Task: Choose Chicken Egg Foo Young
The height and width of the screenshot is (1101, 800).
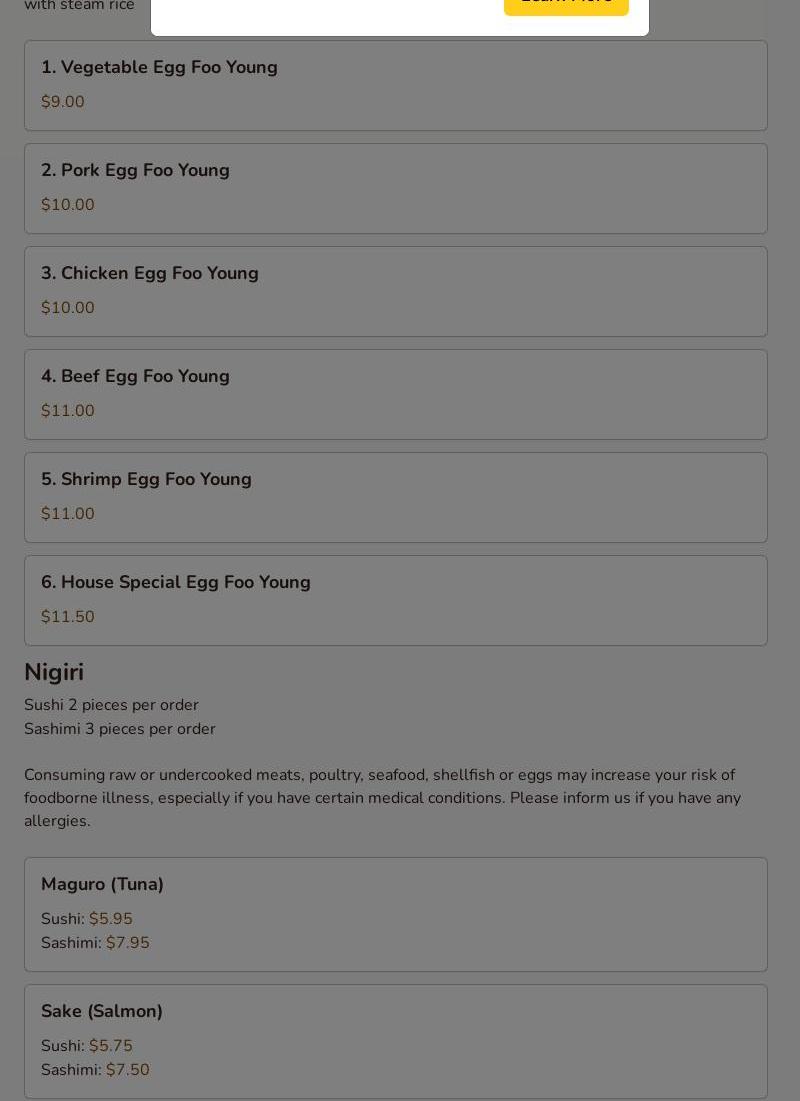Action: (395, 291)
